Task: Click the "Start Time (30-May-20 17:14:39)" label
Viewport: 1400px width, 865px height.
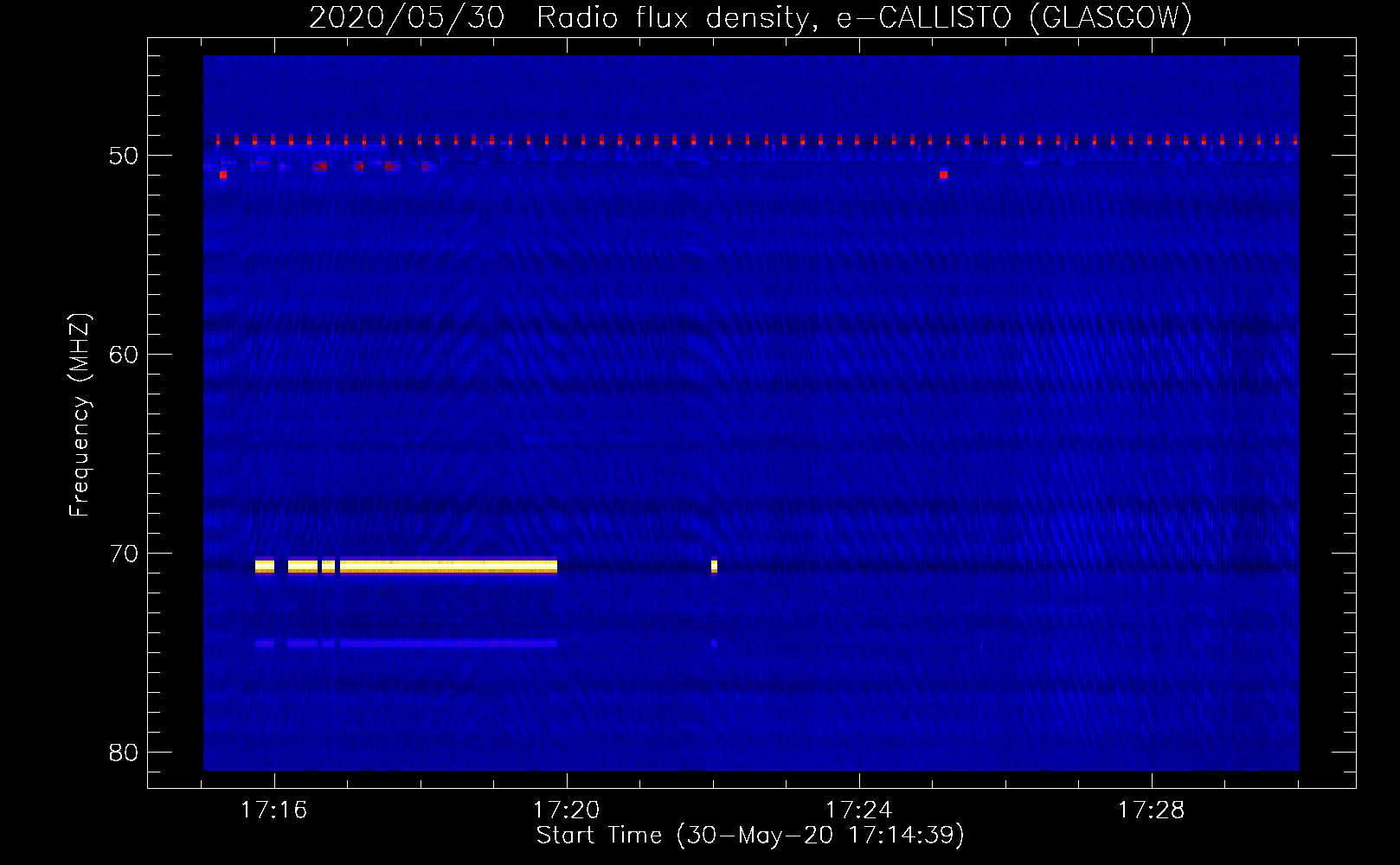Action: click(749, 836)
